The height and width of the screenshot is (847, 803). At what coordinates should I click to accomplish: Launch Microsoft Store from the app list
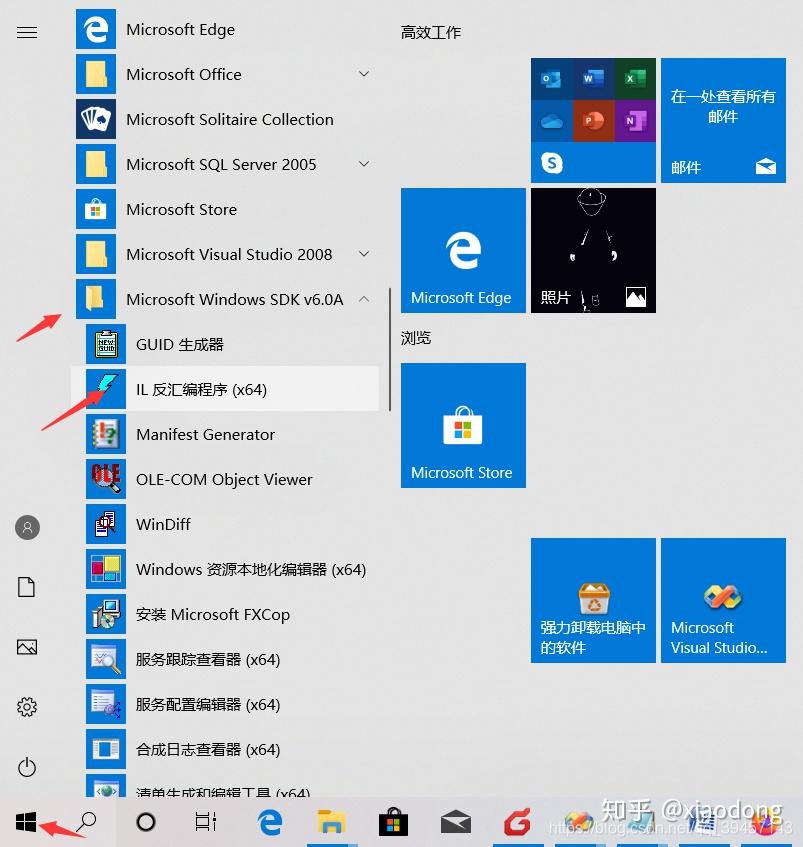[x=227, y=209]
